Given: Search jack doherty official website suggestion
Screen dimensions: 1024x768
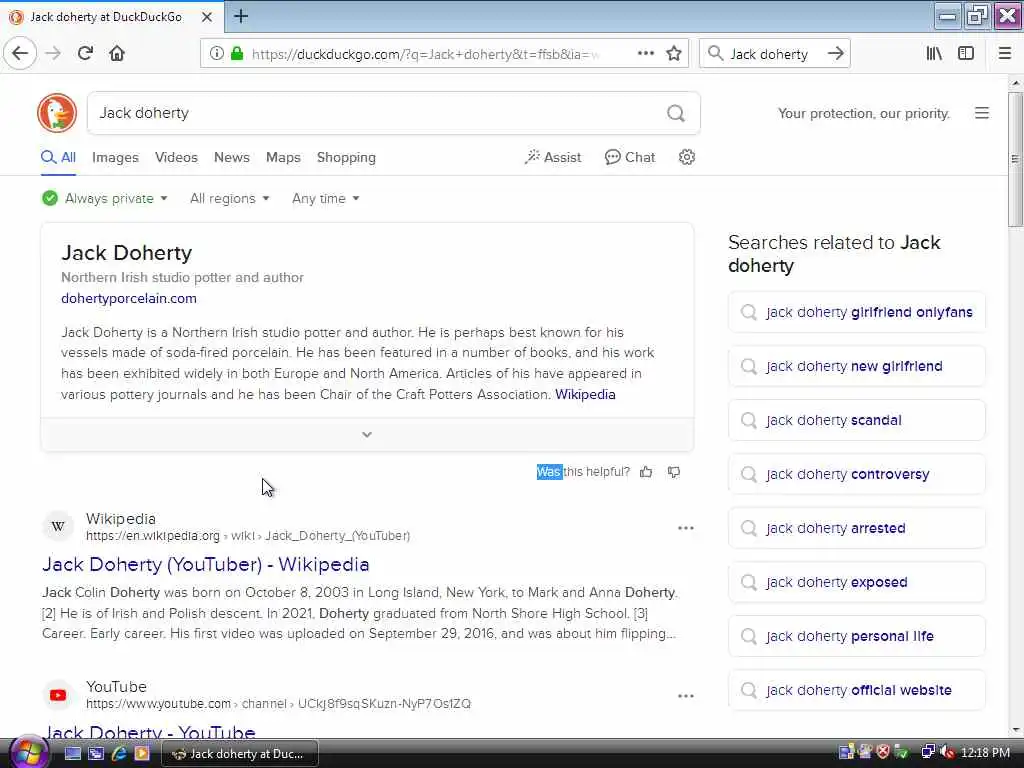Looking at the screenshot, I should [856, 690].
